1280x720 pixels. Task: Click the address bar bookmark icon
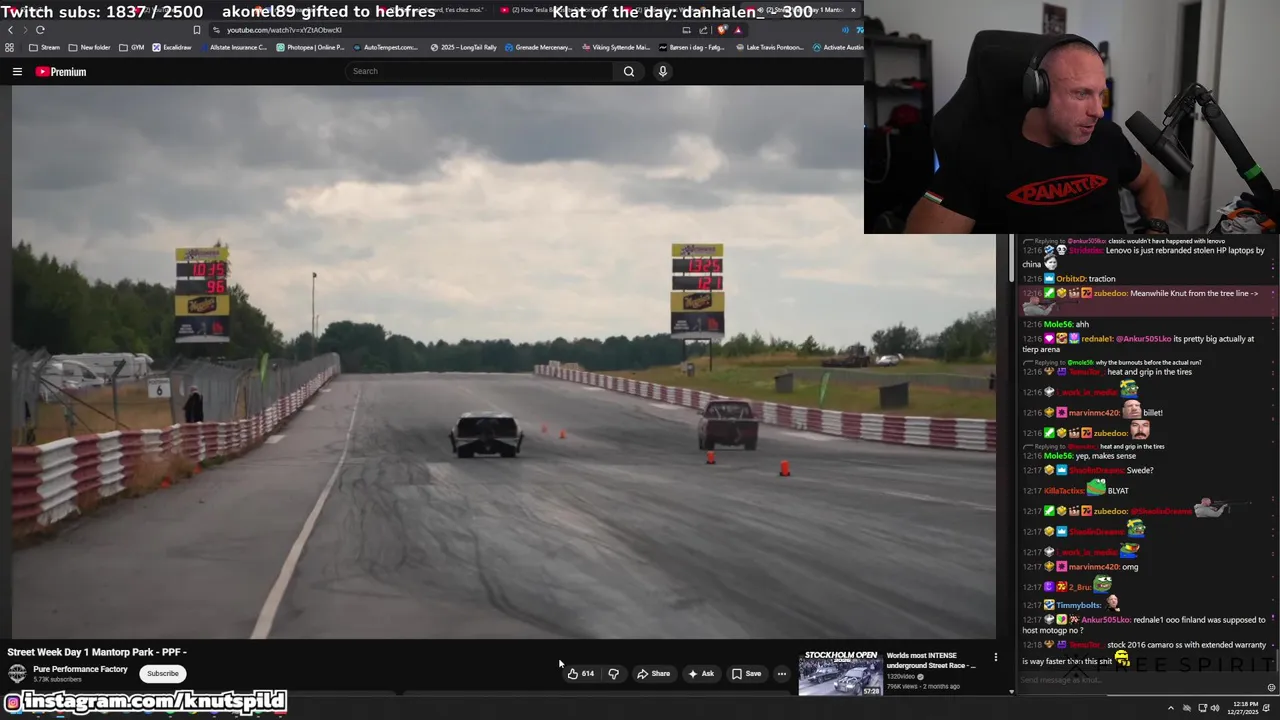197,30
